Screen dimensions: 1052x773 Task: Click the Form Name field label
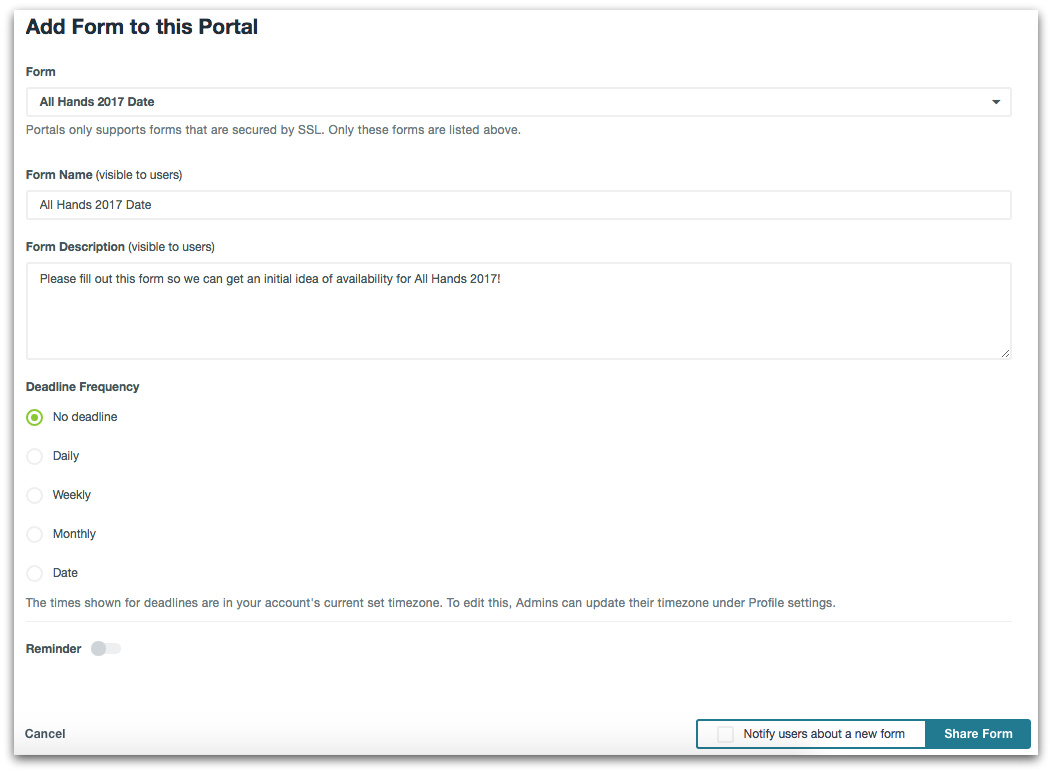point(59,175)
